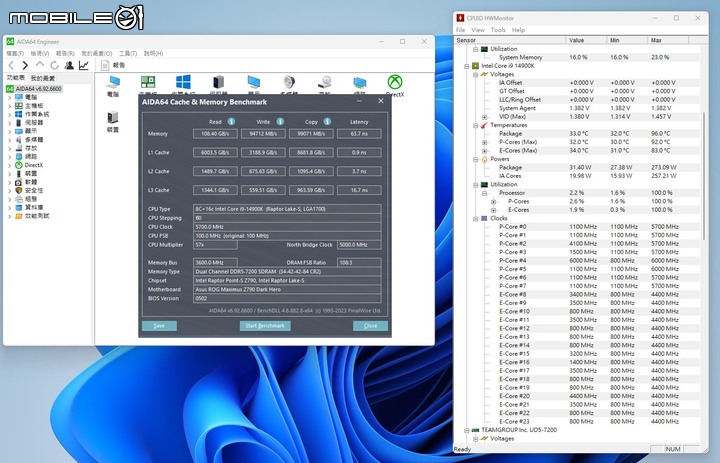The image size is (720, 463).
Task: Open the 檢視(V) menu in AIDA64
Action: [x=40, y=53]
